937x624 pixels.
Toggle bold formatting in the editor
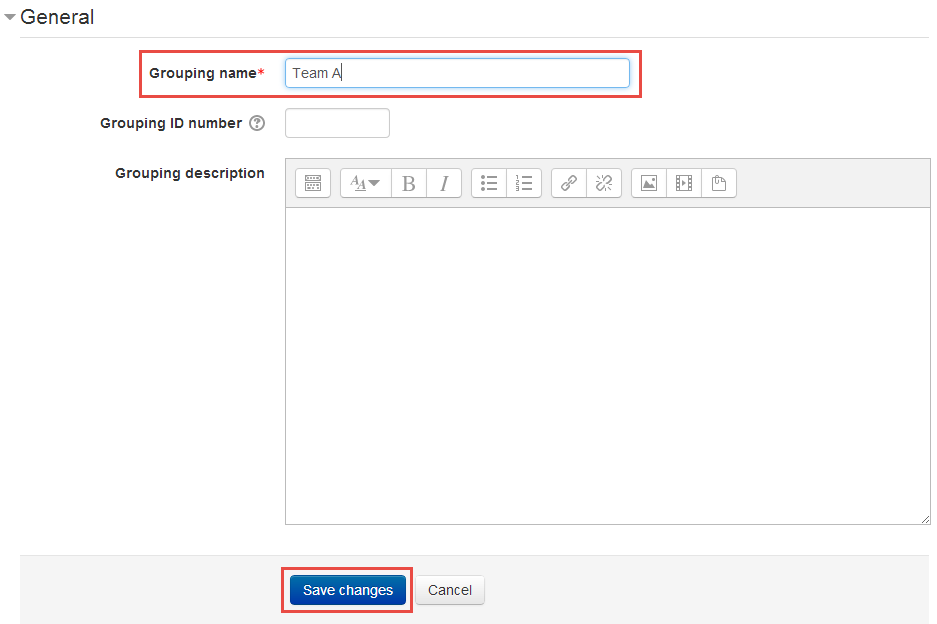(x=408, y=183)
